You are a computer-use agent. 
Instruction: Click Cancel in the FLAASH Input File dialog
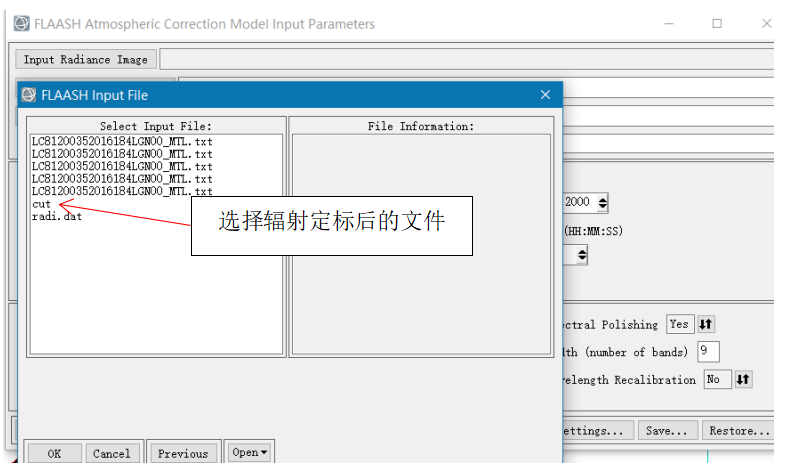111,453
